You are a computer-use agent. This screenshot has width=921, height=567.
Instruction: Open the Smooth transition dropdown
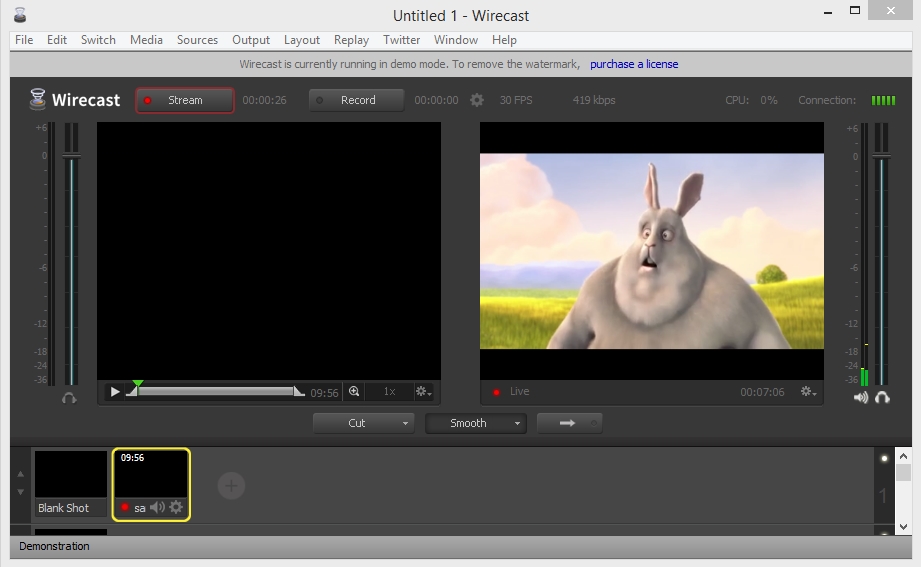(476, 423)
